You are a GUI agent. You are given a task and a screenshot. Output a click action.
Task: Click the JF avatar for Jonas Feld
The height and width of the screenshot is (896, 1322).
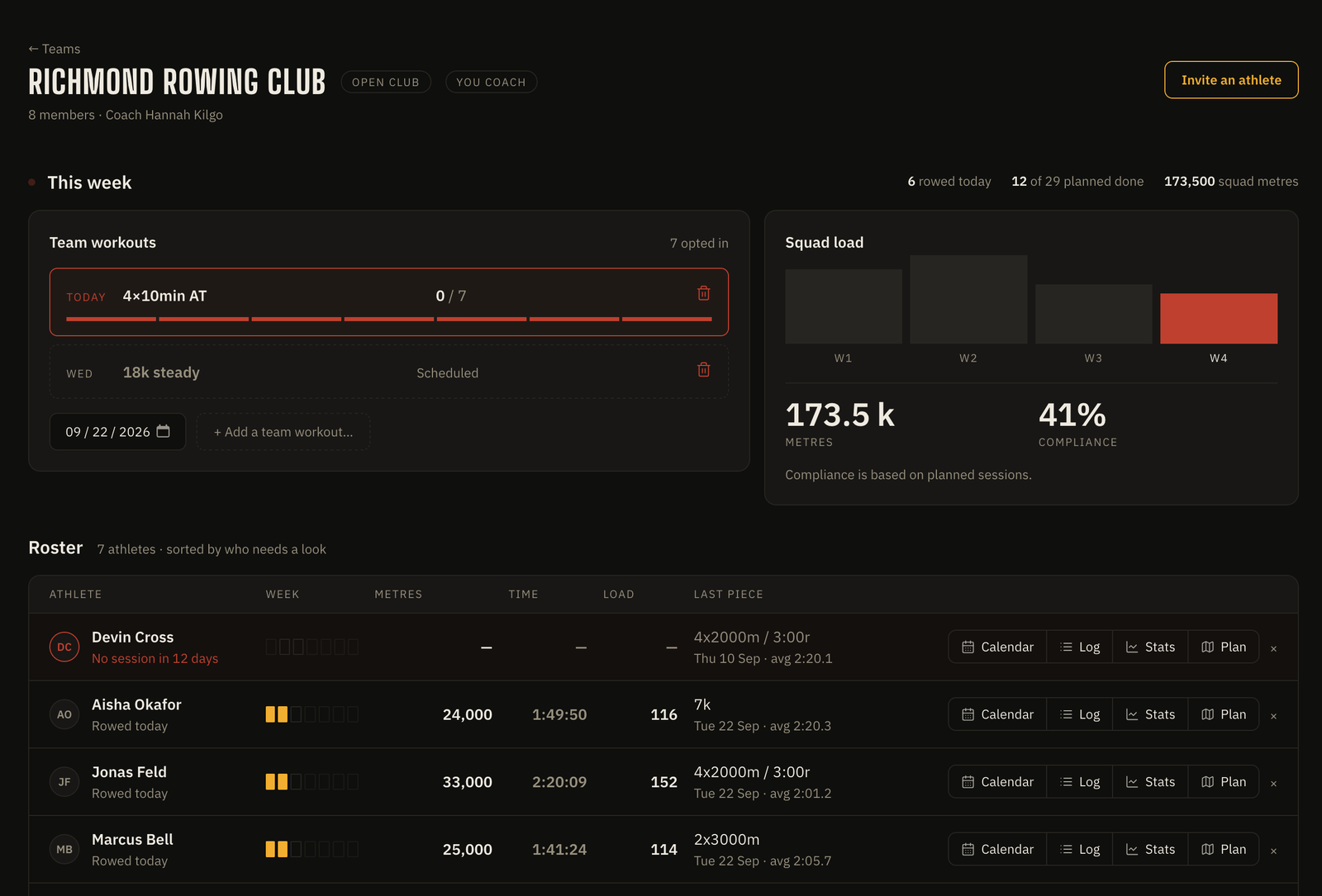pos(64,782)
